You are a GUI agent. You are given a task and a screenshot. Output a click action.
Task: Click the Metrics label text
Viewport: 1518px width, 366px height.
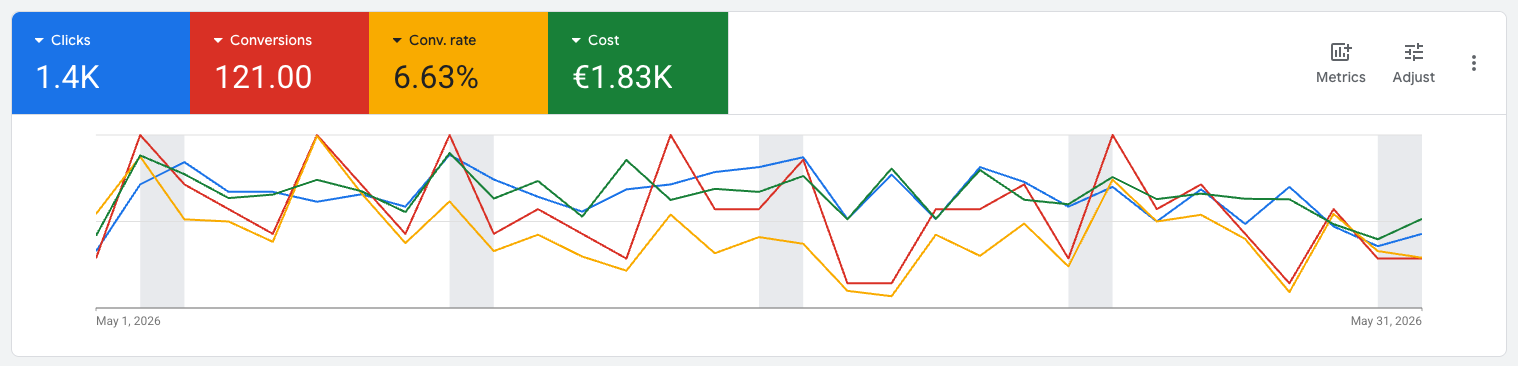(x=1341, y=77)
